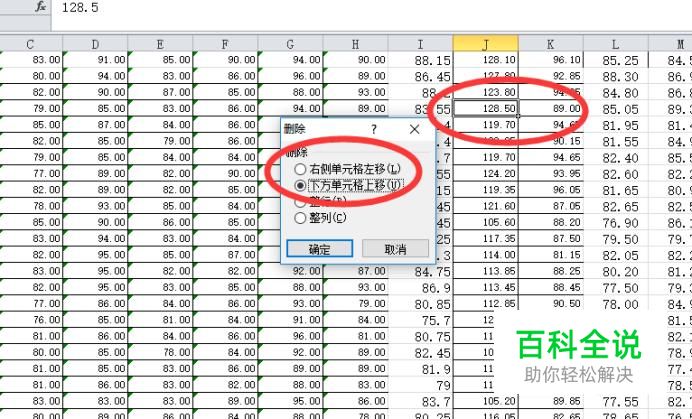Viewport: 692px width, 419px height.
Task: Click cell 80.20 in column L
Action: [x=616, y=272]
